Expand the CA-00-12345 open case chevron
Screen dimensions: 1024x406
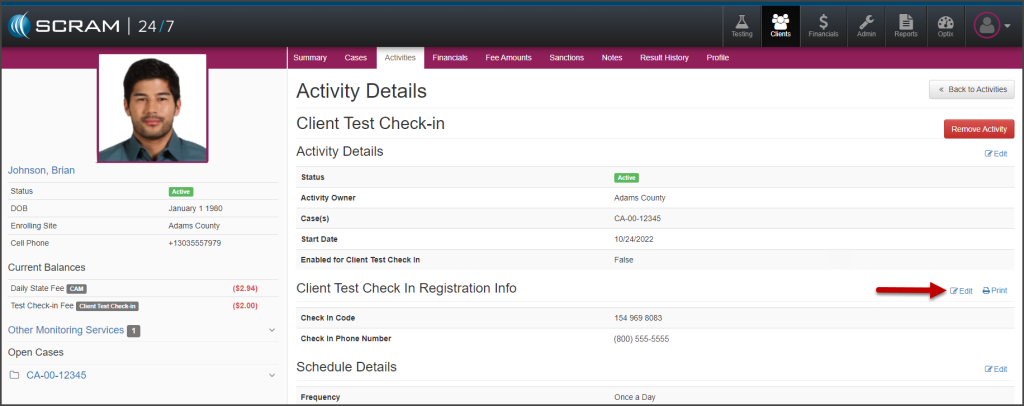(271, 375)
